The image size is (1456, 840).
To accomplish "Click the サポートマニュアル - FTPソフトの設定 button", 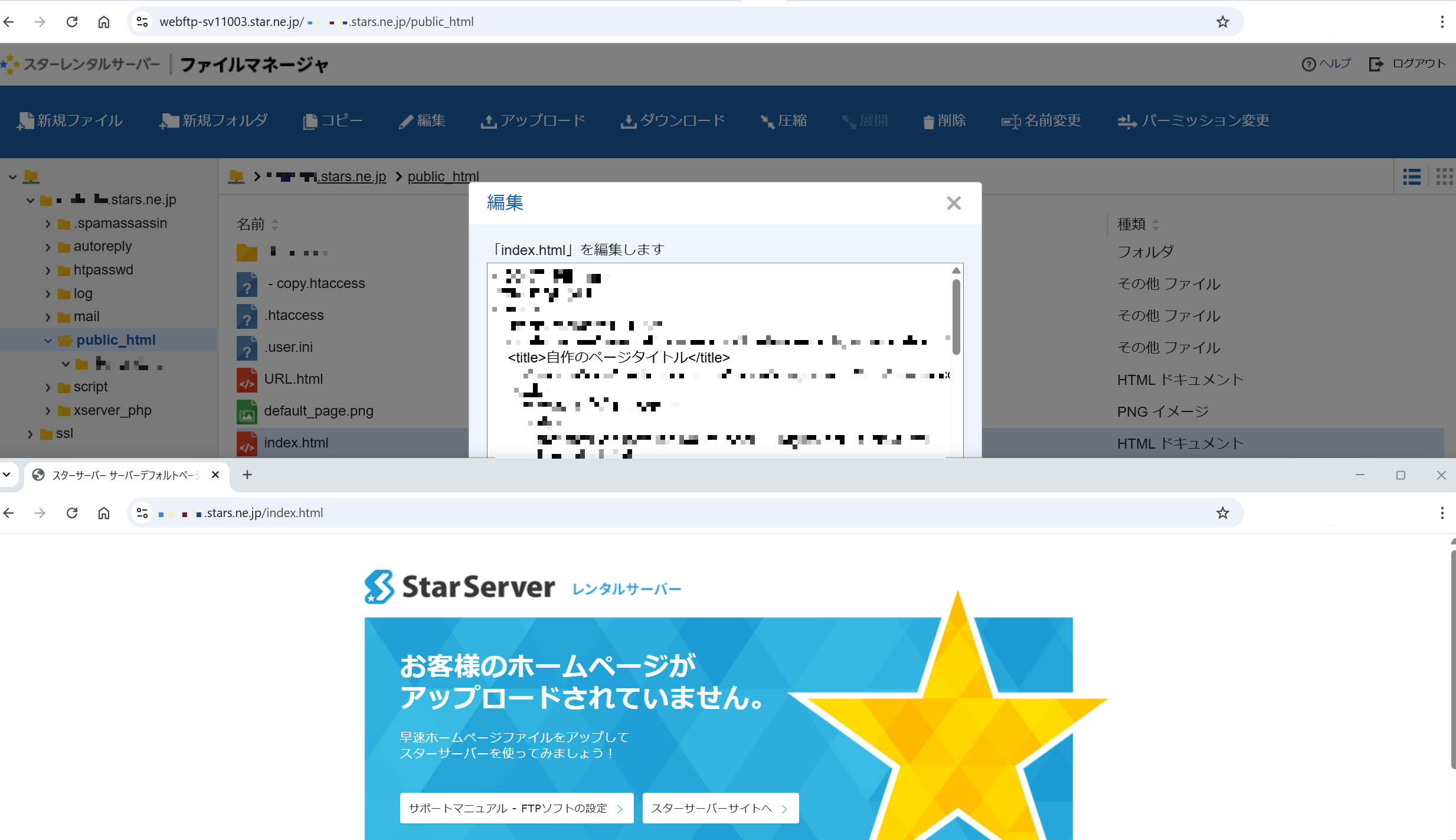I will click(x=516, y=808).
